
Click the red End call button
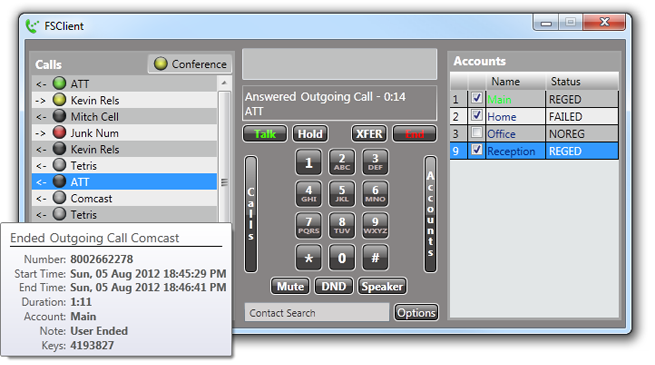click(414, 134)
